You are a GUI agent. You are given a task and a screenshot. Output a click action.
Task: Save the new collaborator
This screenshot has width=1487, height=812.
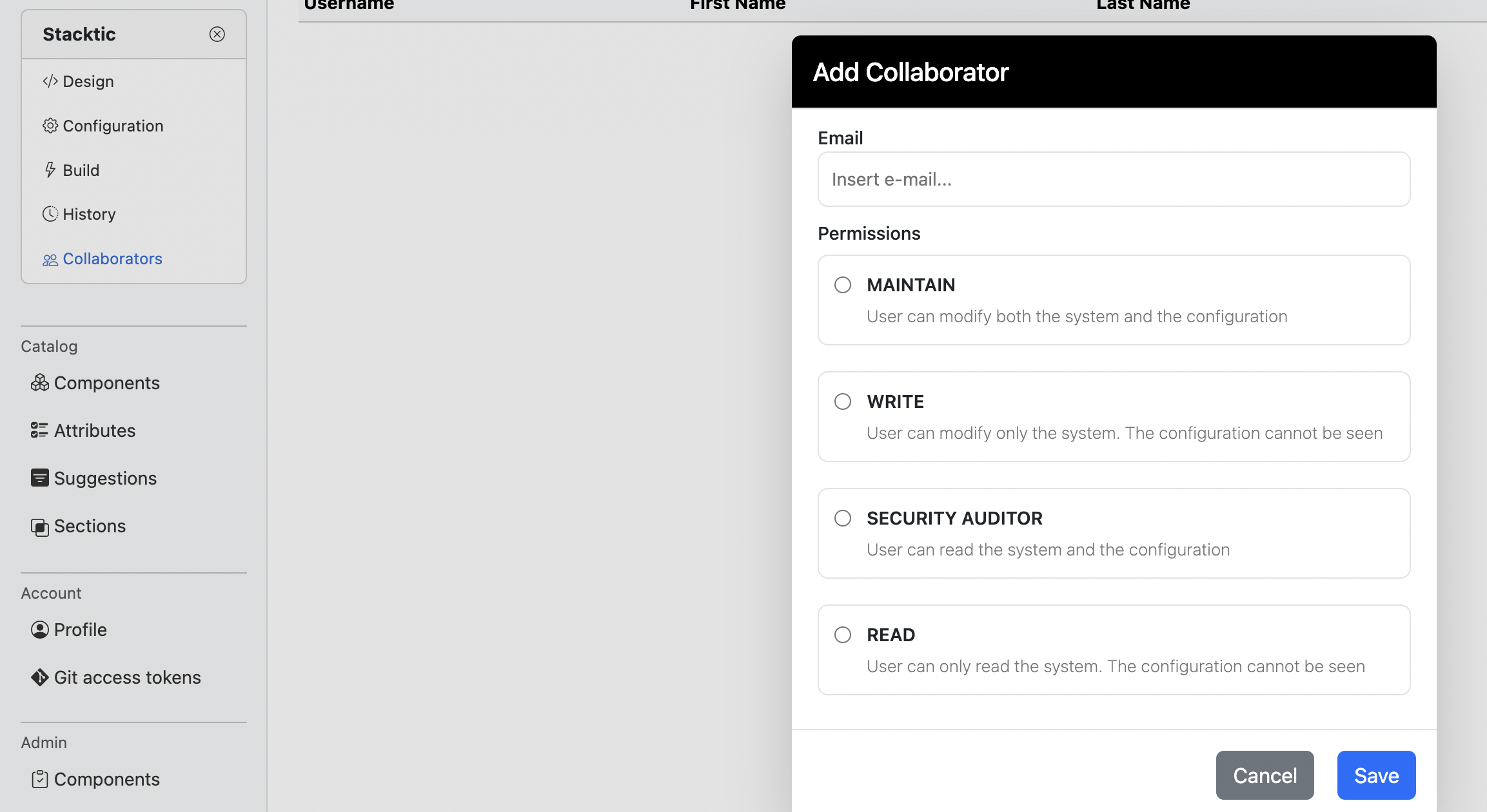coord(1376,775)
